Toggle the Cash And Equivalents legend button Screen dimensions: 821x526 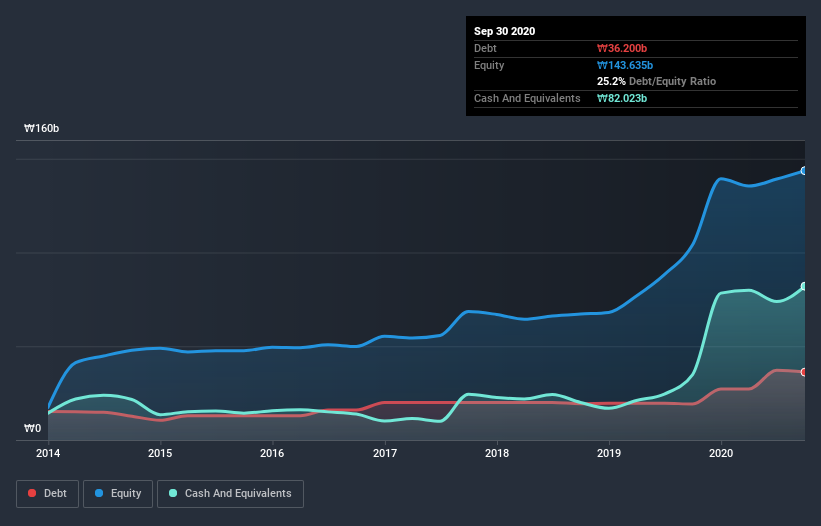(230, 494)
